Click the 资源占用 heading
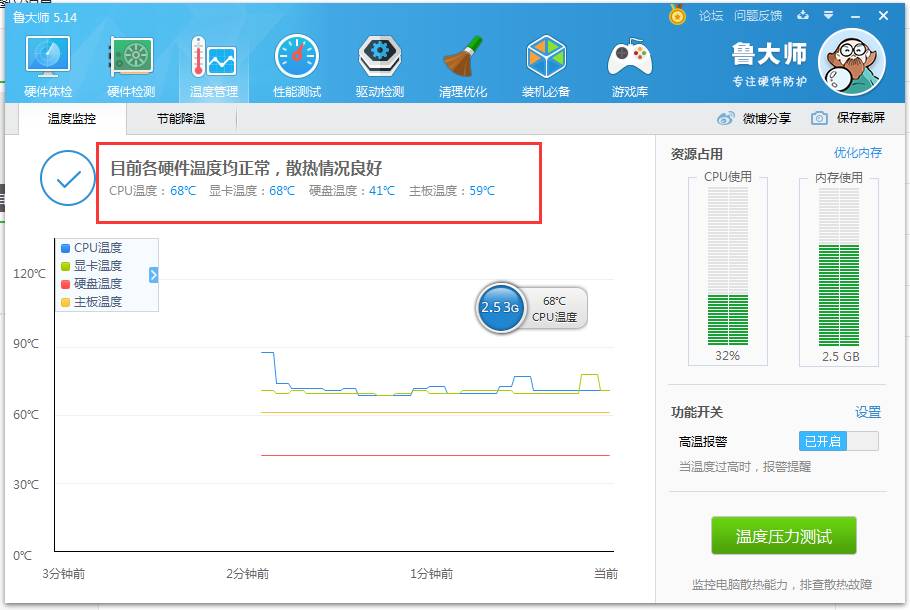Screen dimensions: 910x610 [696, 154]
